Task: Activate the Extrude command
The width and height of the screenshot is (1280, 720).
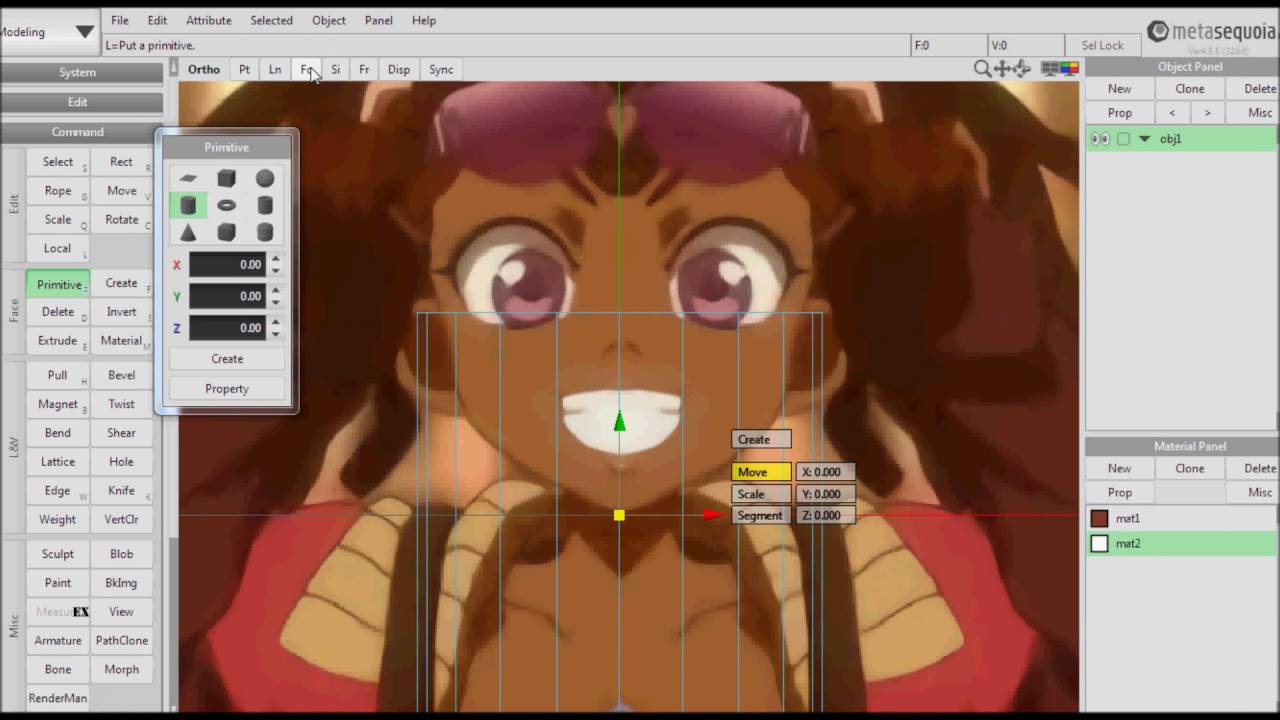Action: [x=58, y=341]
